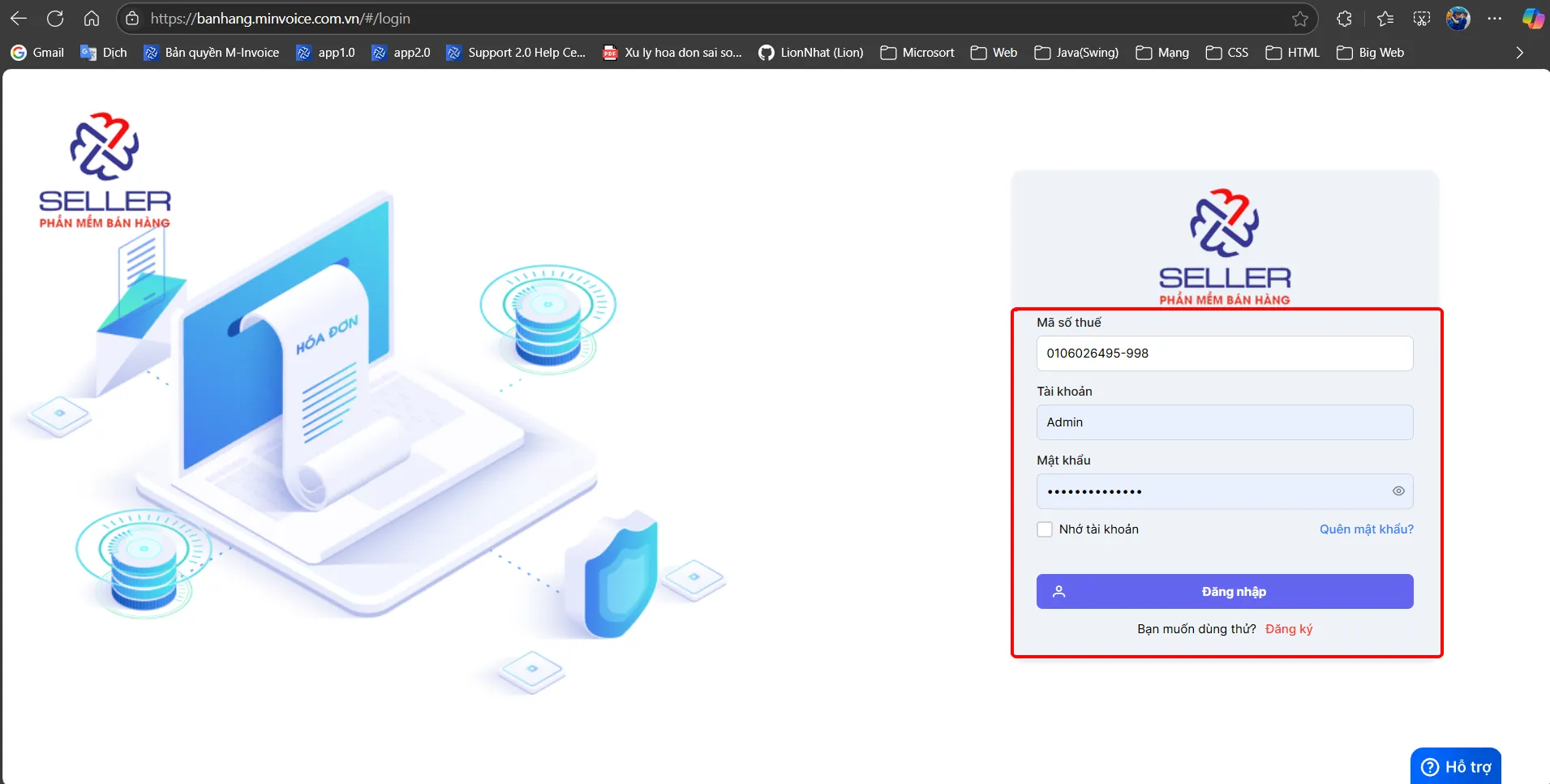Expand the Microsort bookmarks folder
1550x784 pixels.
(917, 53)
